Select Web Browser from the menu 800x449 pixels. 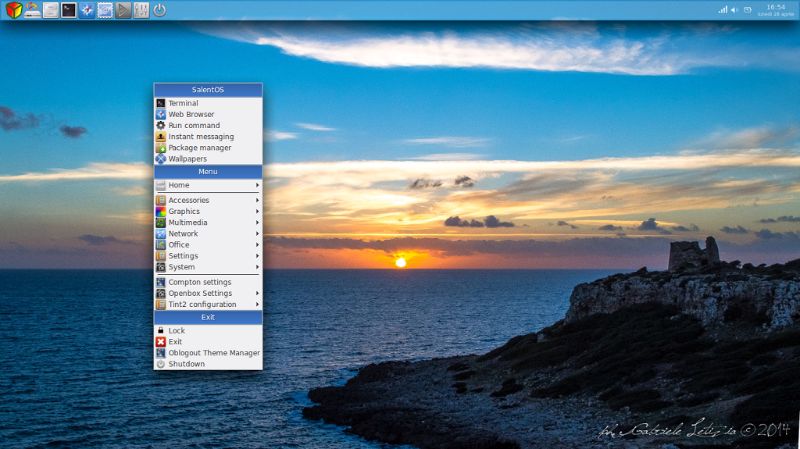[191, 114]
